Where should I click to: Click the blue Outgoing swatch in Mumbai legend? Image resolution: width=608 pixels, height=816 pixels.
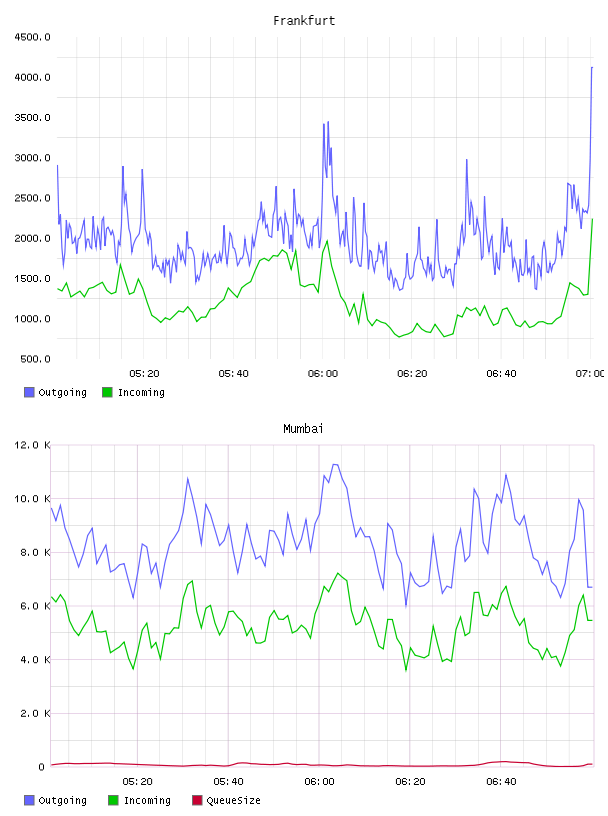pyautogui.click(x=29, y=800)
